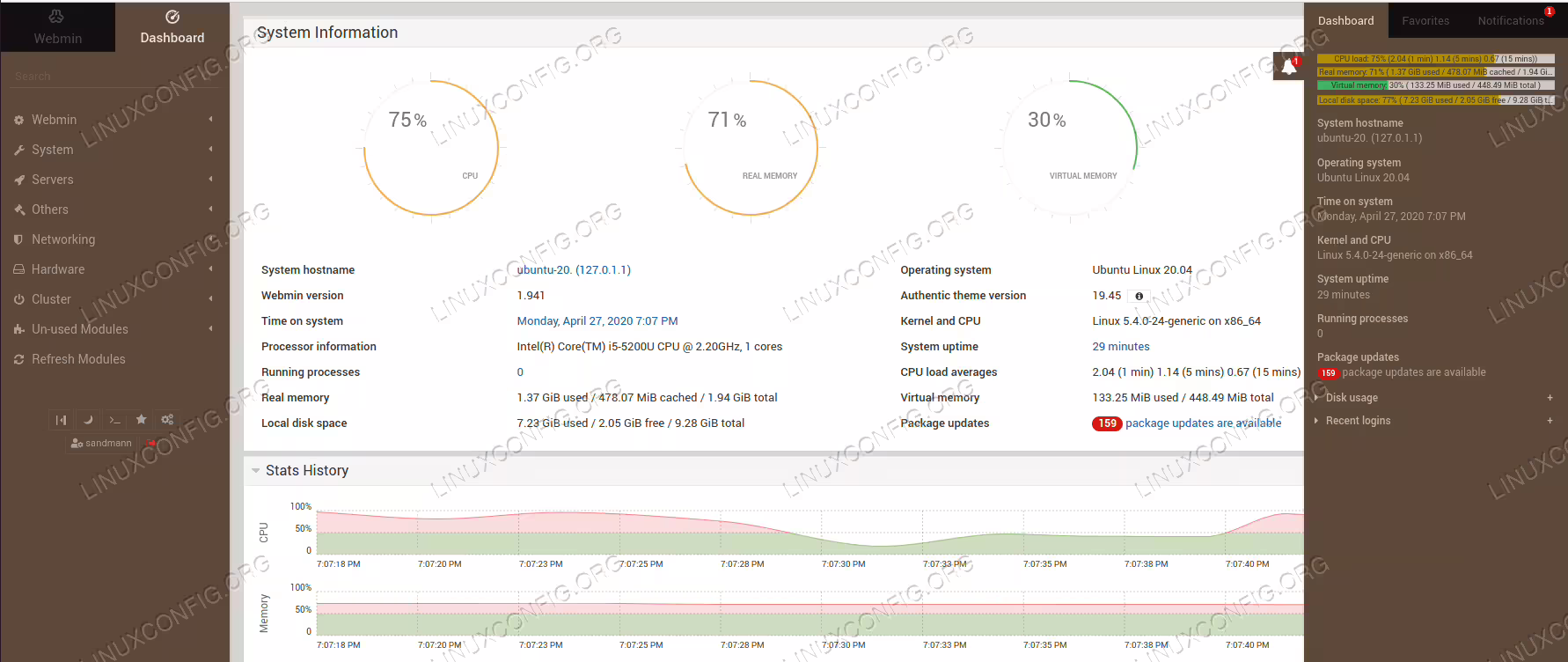
Task: Click the Memory stats history graph
Action: tap(810, 613)
